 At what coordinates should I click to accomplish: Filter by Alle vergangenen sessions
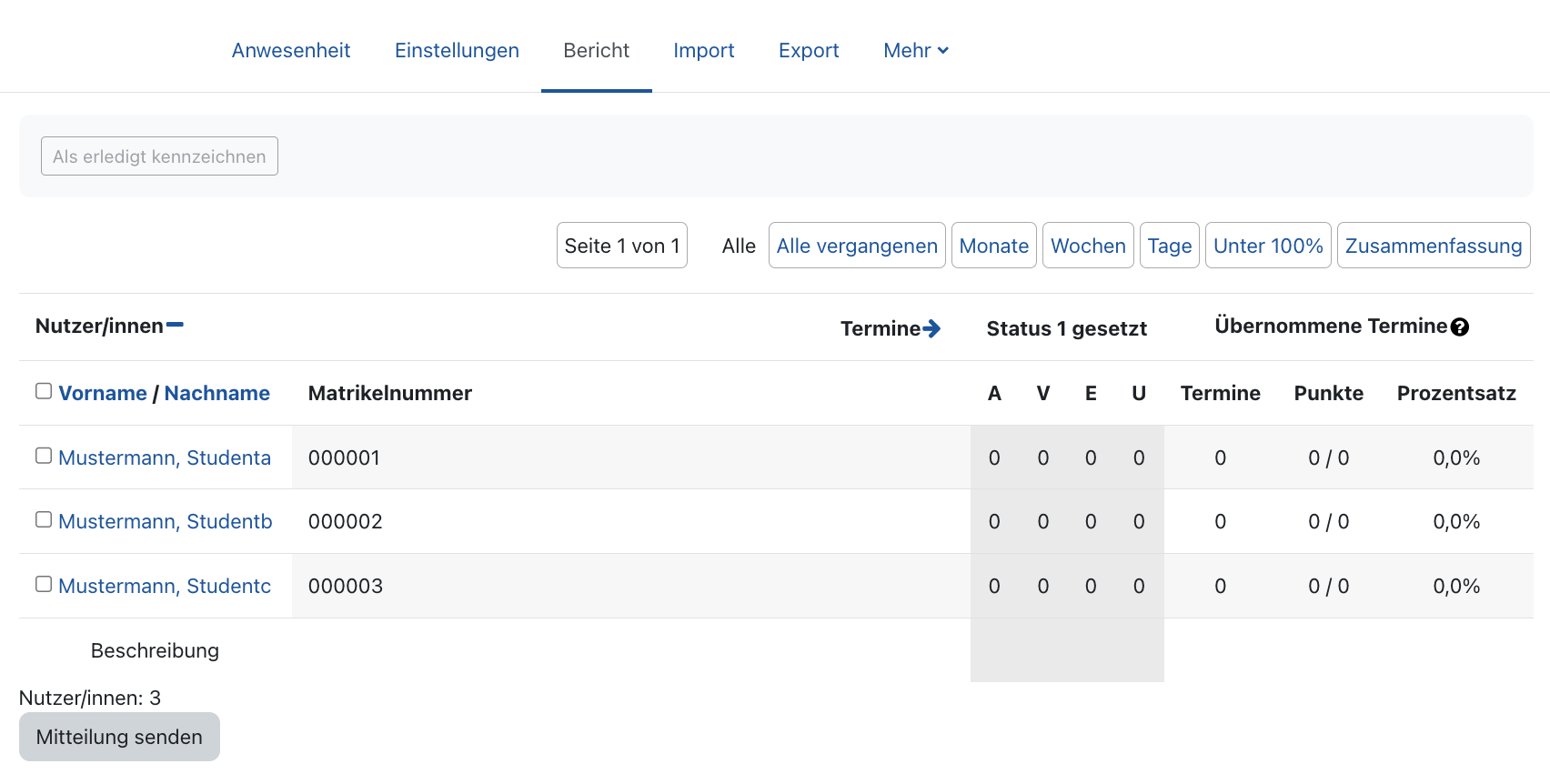pyautogui.click(x=856, y=246)
